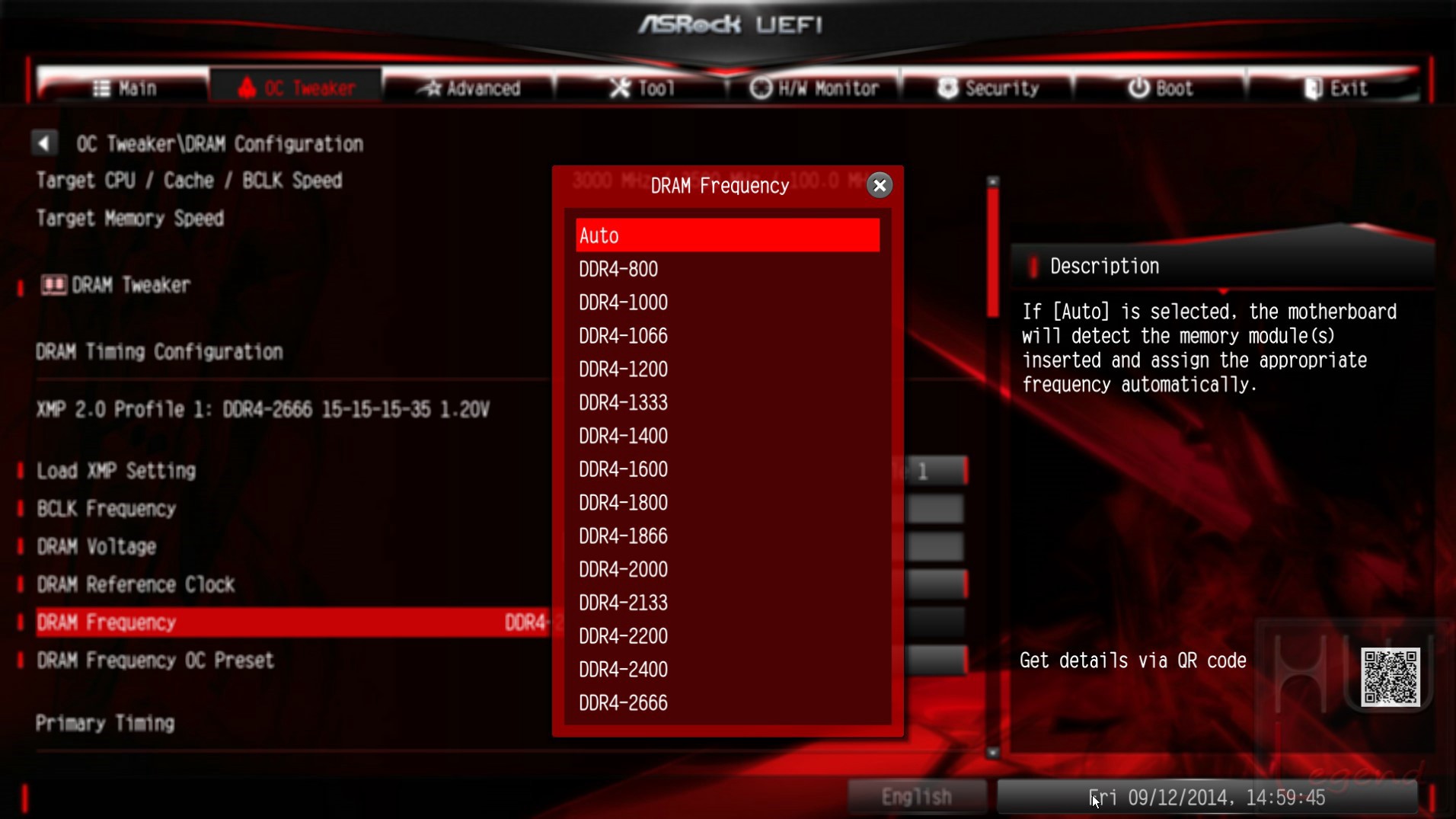The width and height of the screenshot is (1456, 819).
Task: Go to the Boot tab
Action: [1160, 88]
